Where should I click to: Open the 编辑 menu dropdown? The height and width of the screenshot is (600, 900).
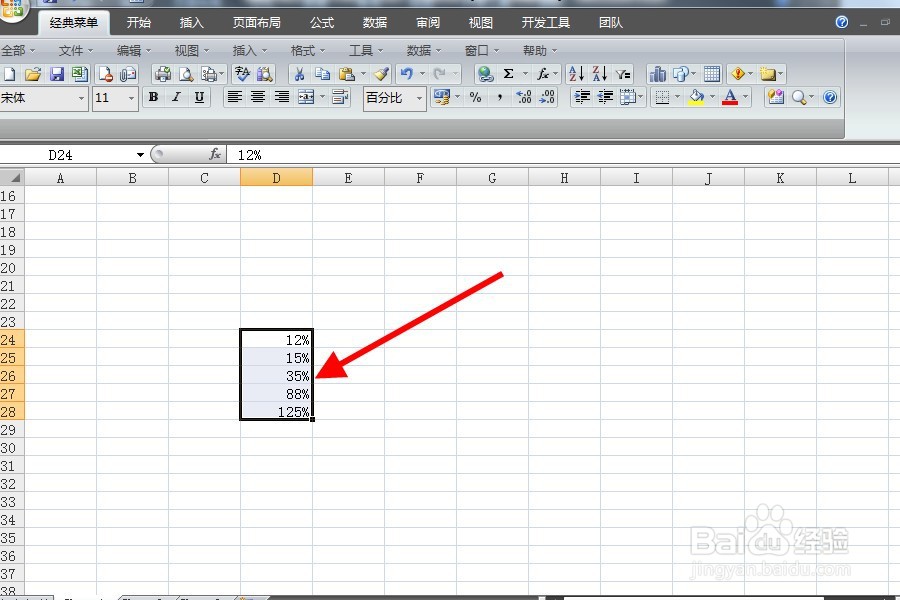click(x=134, y=51)
